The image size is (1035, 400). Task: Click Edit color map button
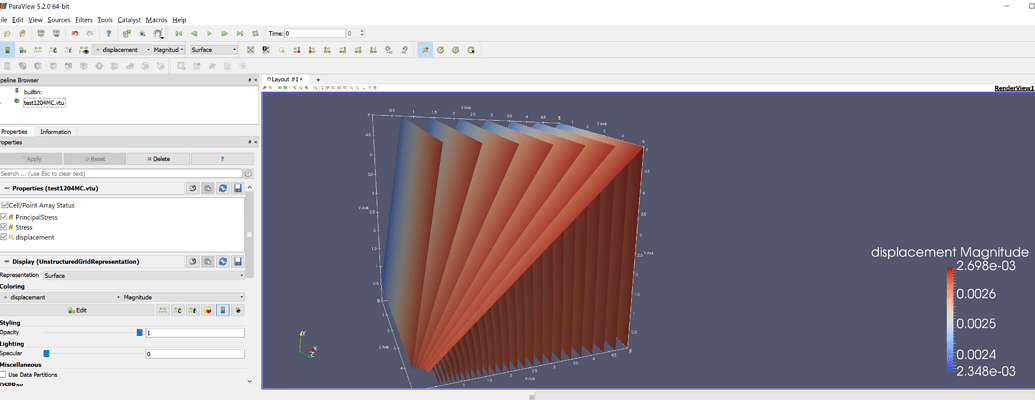(x=77, y=310)
